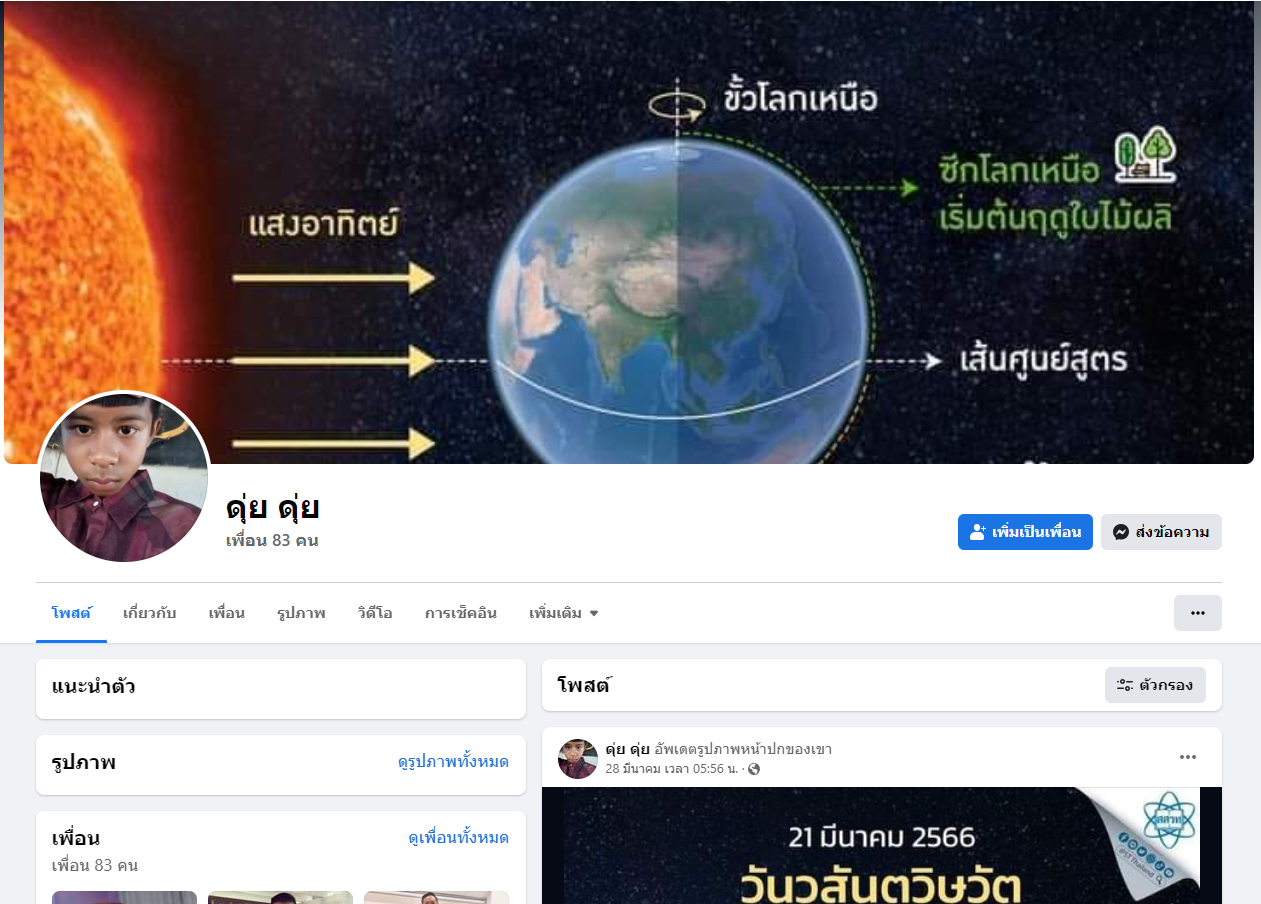This screenshot has width=1261, height=904.
Task: Click the เพิ่มเป็นเพื่อน button
Action: (1025, 532)
